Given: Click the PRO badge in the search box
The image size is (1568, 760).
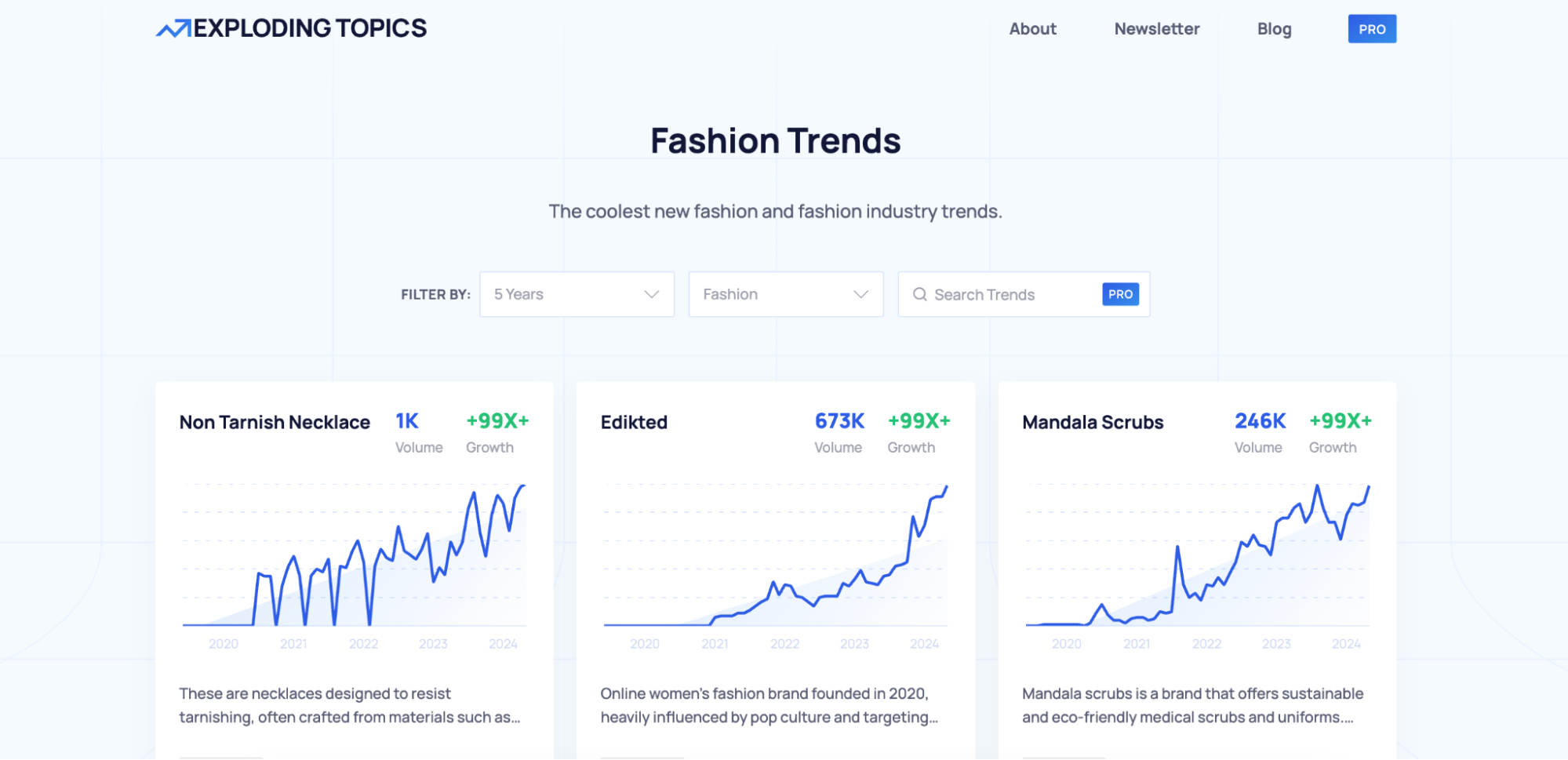Looking at the screenshot, I should [1120, 294].
